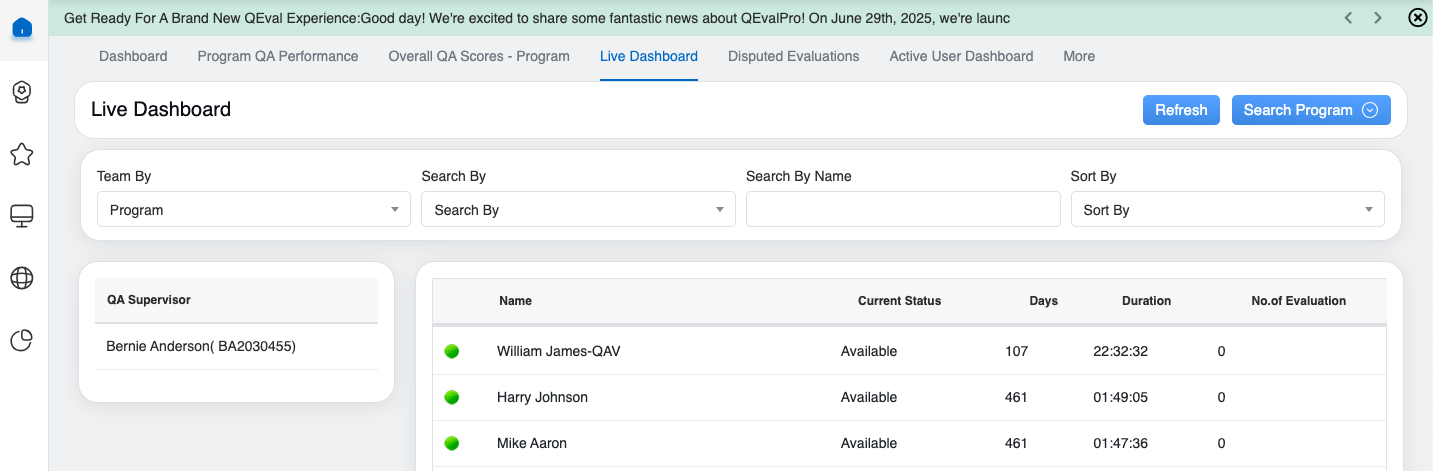Click the Search By Name input field
This screenshot has height=471, width=1433.
click(902, 210)
